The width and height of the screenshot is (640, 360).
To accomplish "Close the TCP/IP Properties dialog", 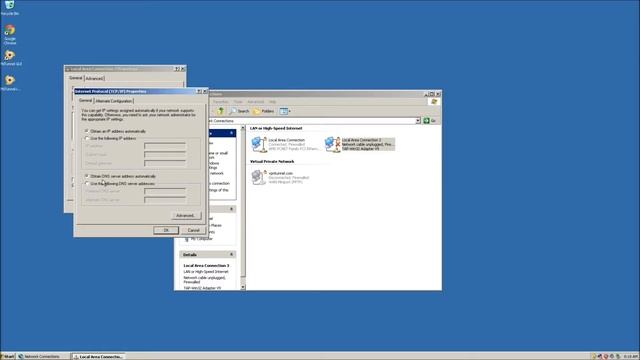I will [205, 91].
